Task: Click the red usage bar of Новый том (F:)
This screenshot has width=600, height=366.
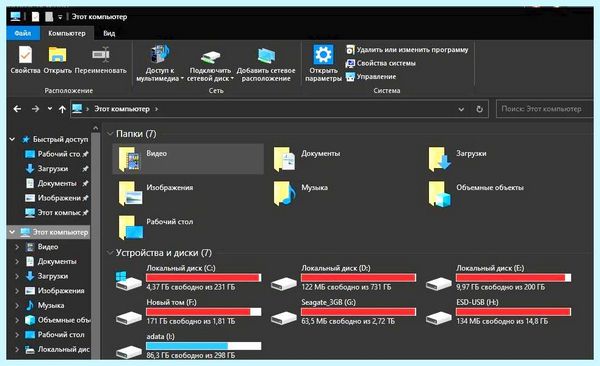Action: pyautogui.click(x=204, y=312)
